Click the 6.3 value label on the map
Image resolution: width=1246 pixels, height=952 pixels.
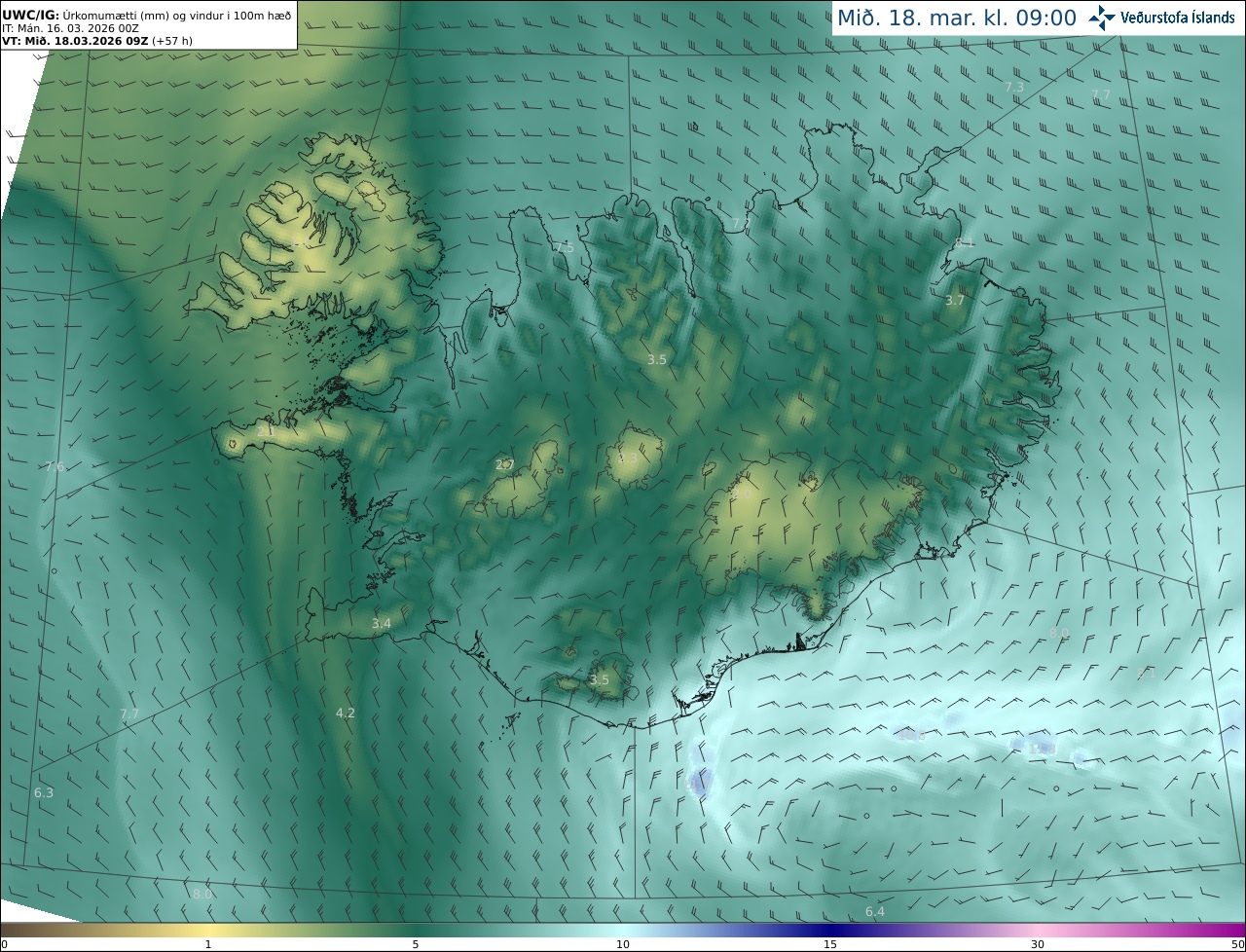pos(44,792)
